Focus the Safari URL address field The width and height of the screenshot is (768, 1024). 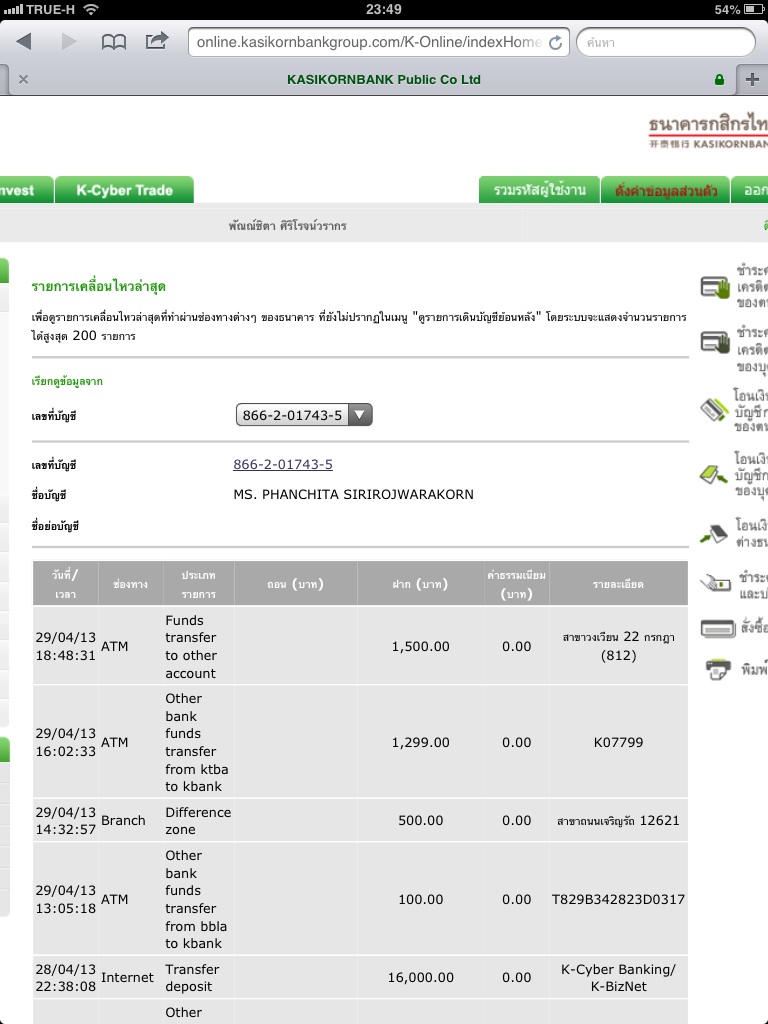tap(368, 43)
